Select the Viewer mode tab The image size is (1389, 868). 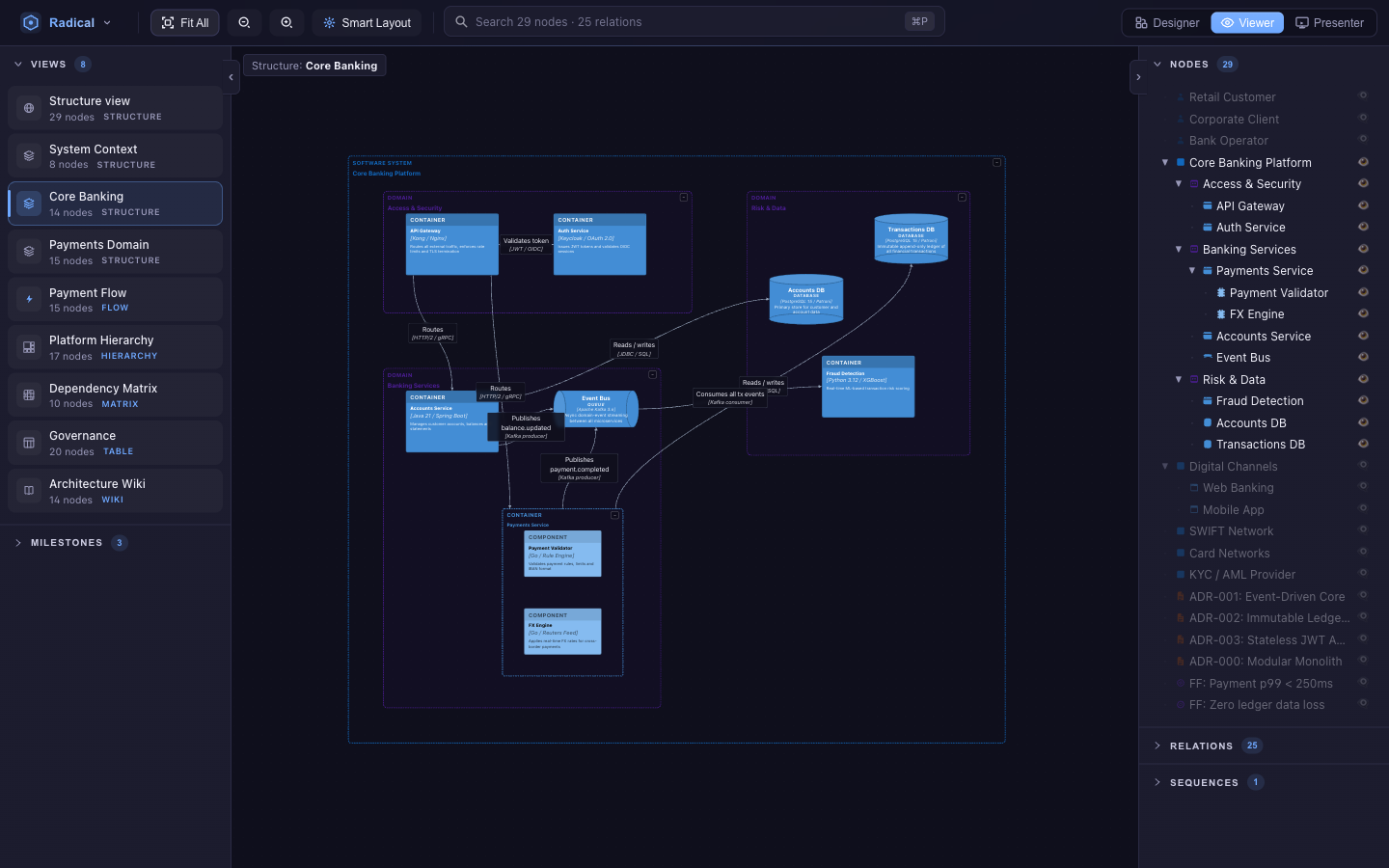pyautogui.click(x=1247, y=22)
